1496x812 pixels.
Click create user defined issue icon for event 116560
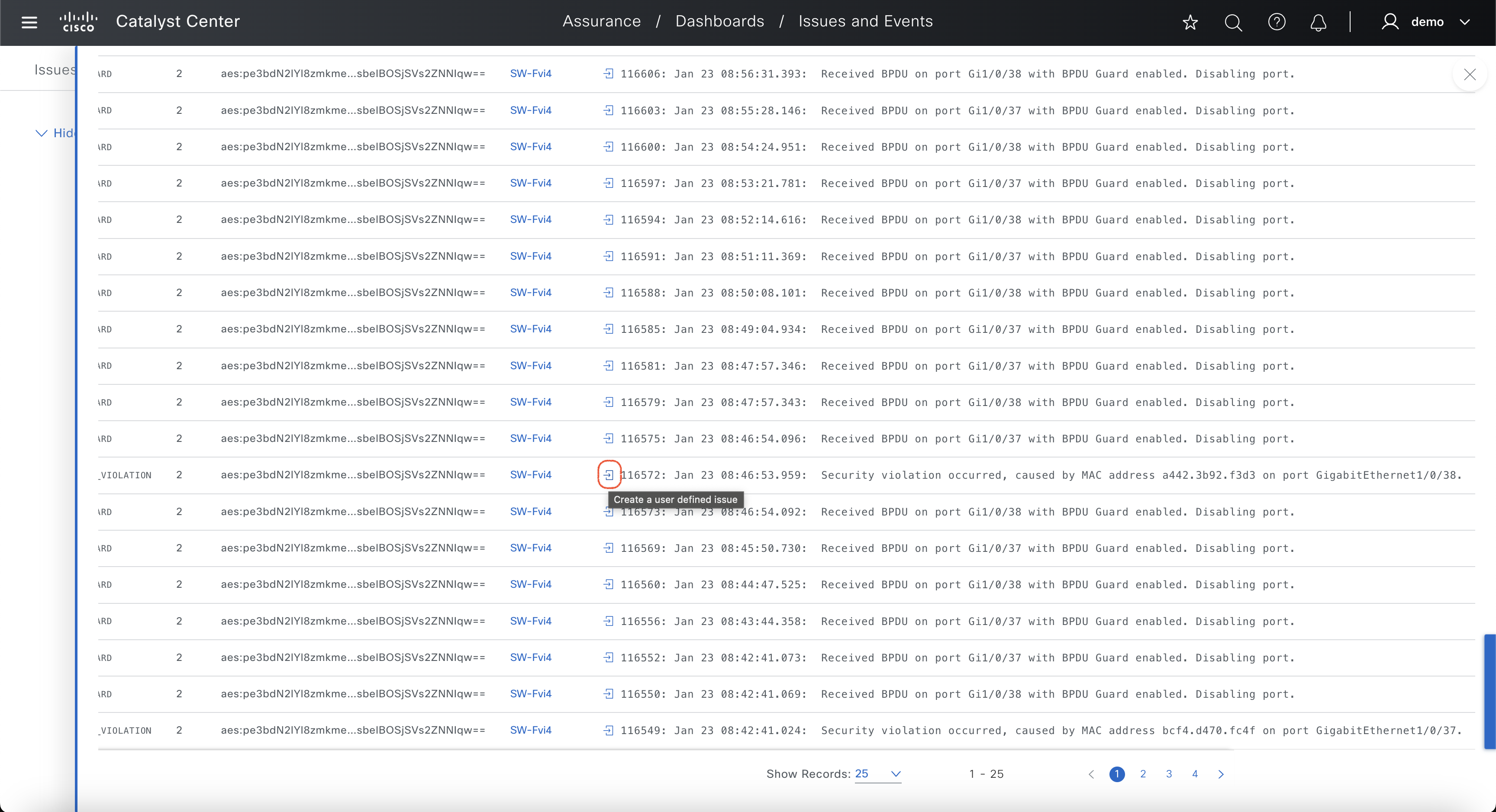(x=608, y=584)
